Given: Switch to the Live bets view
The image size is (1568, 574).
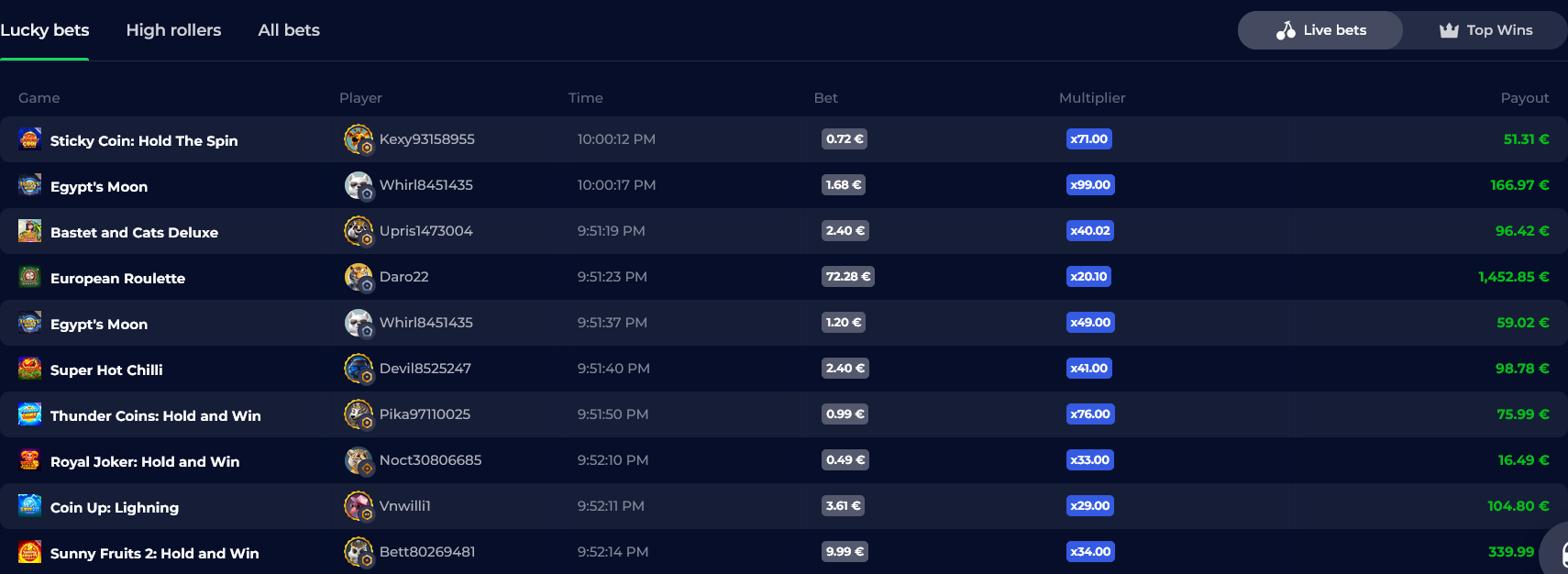Looking at the screenshot, I should click(1320, 30).
